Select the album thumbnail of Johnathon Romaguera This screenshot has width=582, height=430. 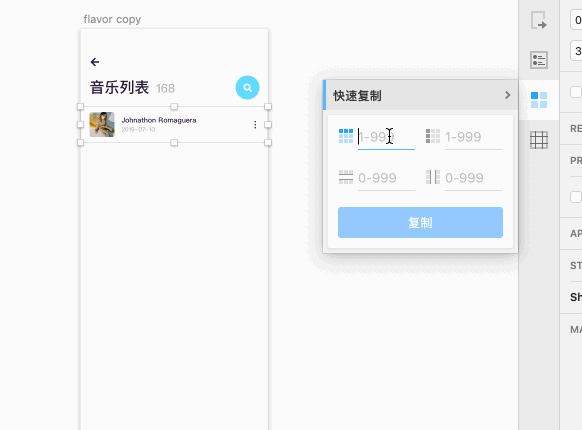pos(102,124)
